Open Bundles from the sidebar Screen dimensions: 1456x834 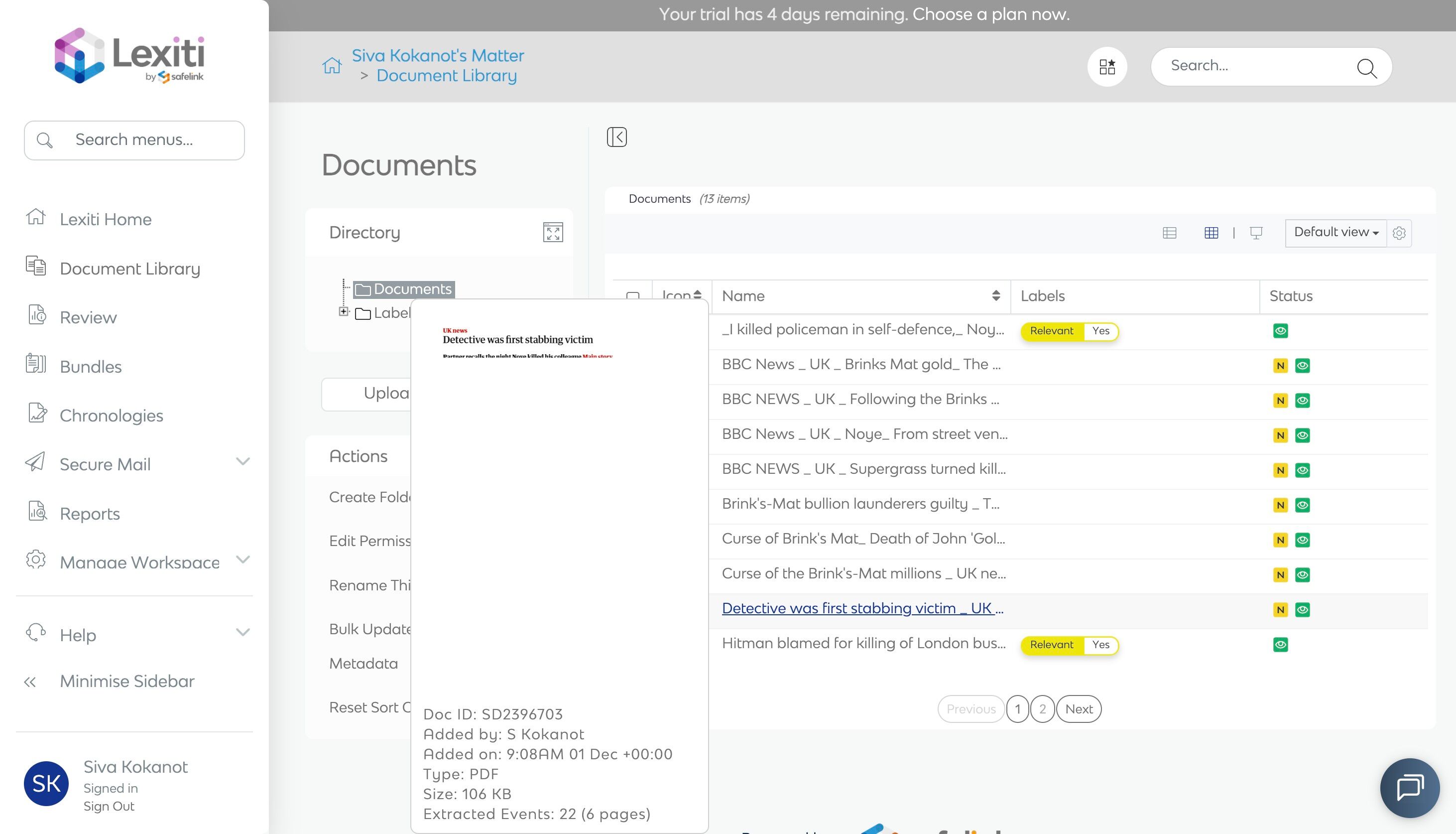coord(91,367)
